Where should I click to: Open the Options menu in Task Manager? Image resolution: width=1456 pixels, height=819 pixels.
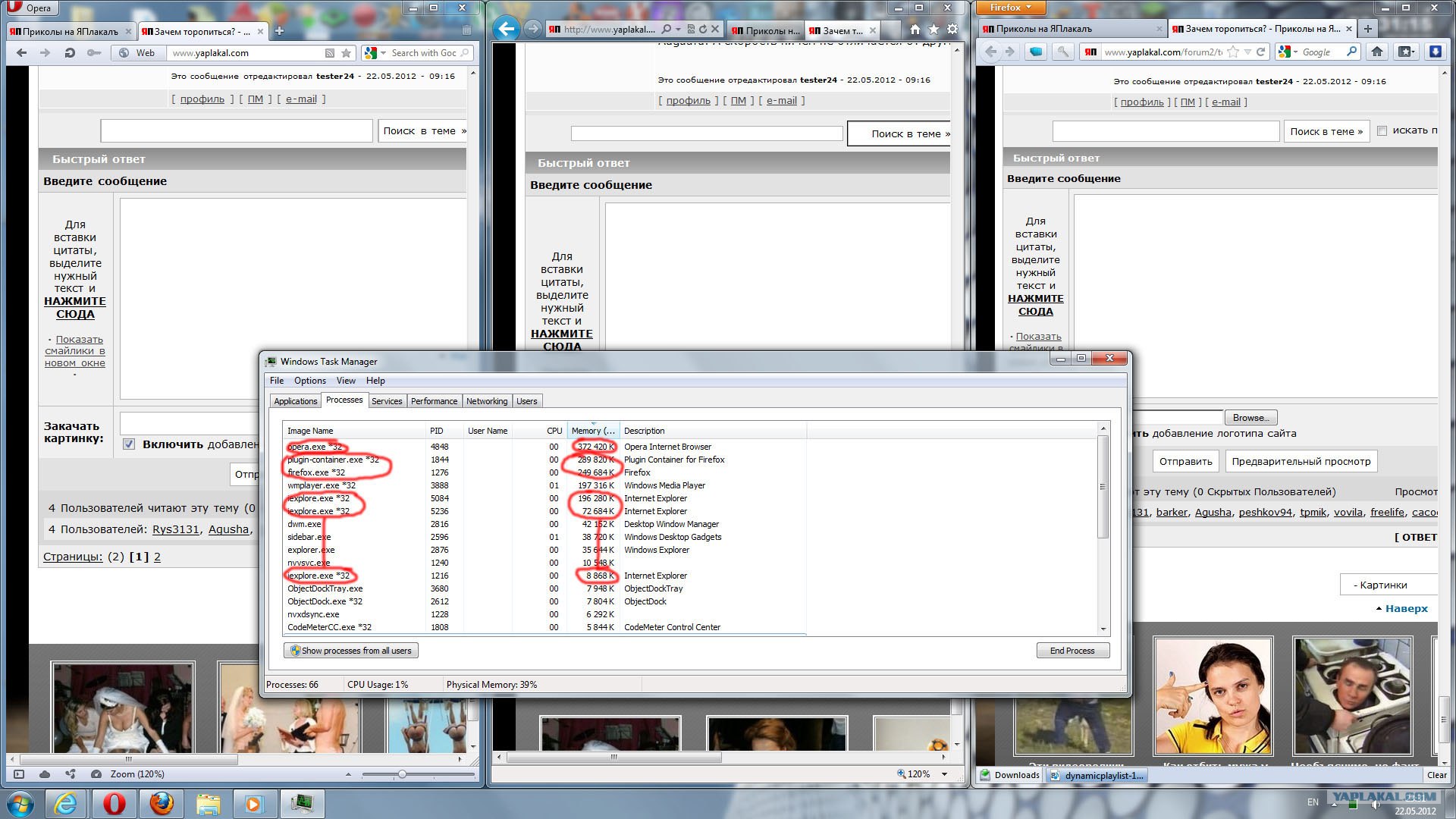(x=310, y=381)
